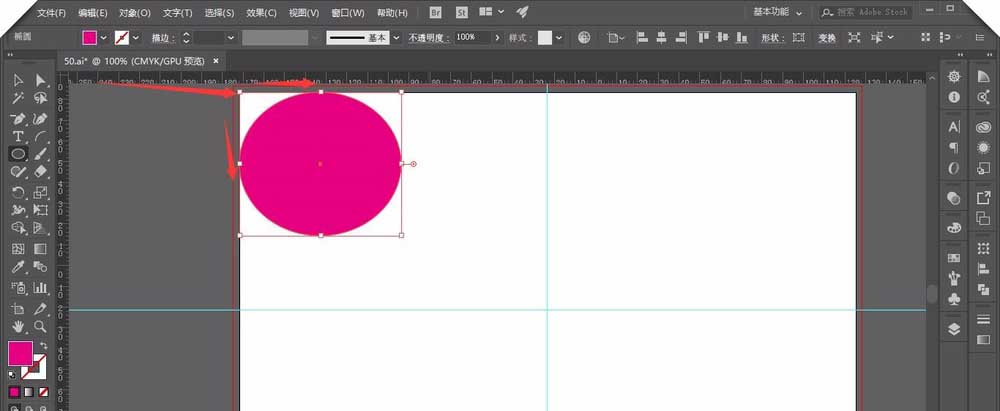1000x411 pixels.
Task: Open brush definition 基本 dropdown
Action: (x=397, y=38)
